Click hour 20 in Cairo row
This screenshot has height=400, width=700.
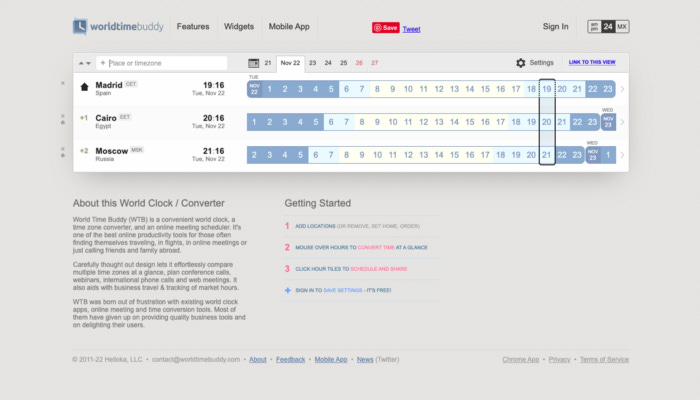pyautogui.click(x=547, y=122)
